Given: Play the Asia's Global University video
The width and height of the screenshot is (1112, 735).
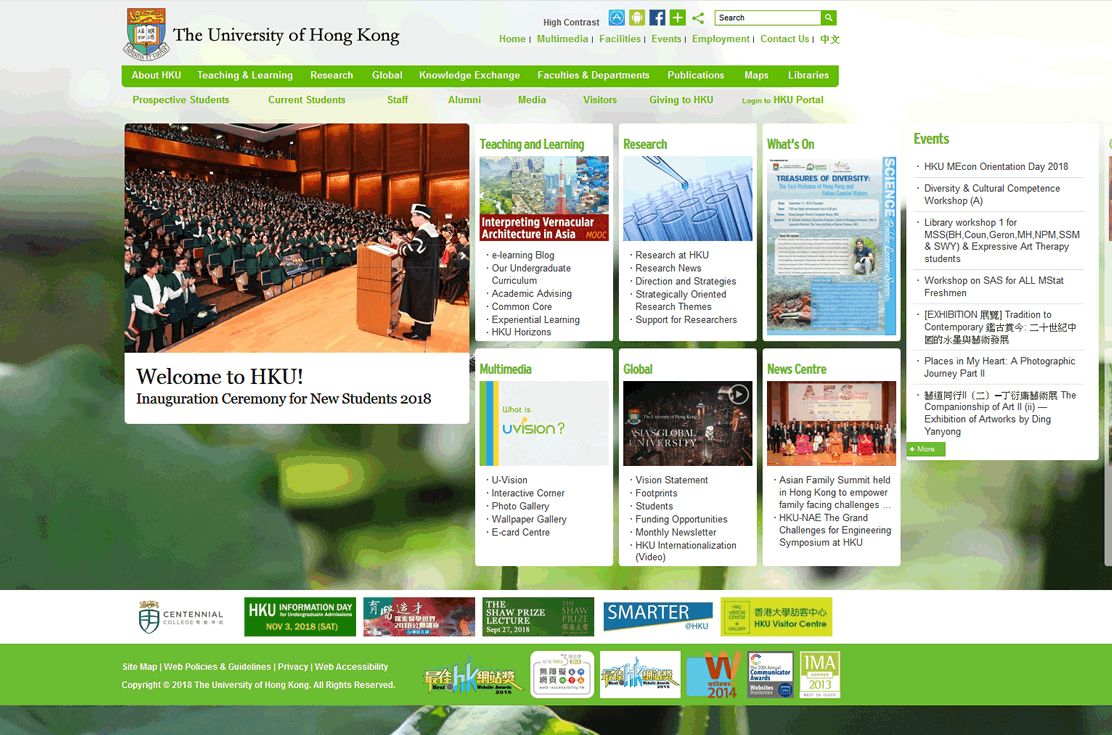Looking at the screenshot, I should pos(738,394).
